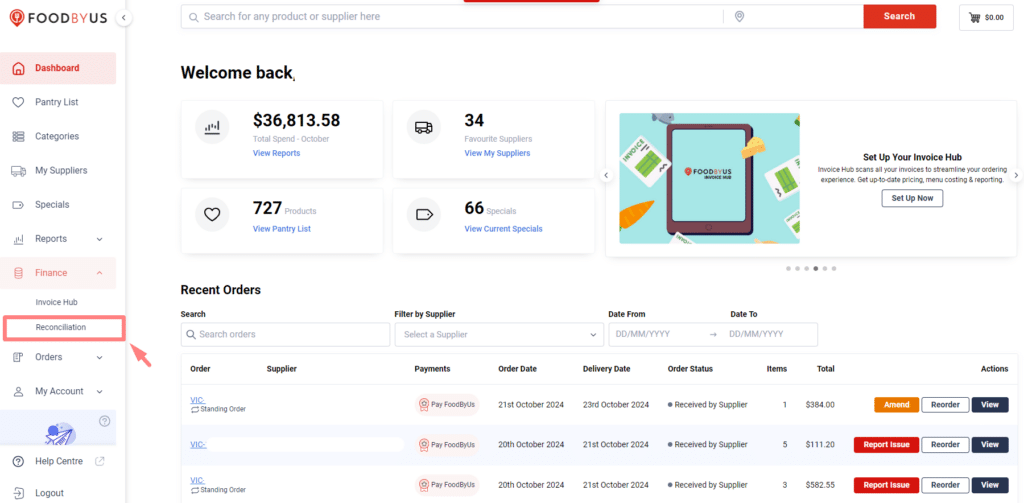Collapse the Finance menu chevron
The width and height of the screenshot is (1024, 503).
click(99, 273)
